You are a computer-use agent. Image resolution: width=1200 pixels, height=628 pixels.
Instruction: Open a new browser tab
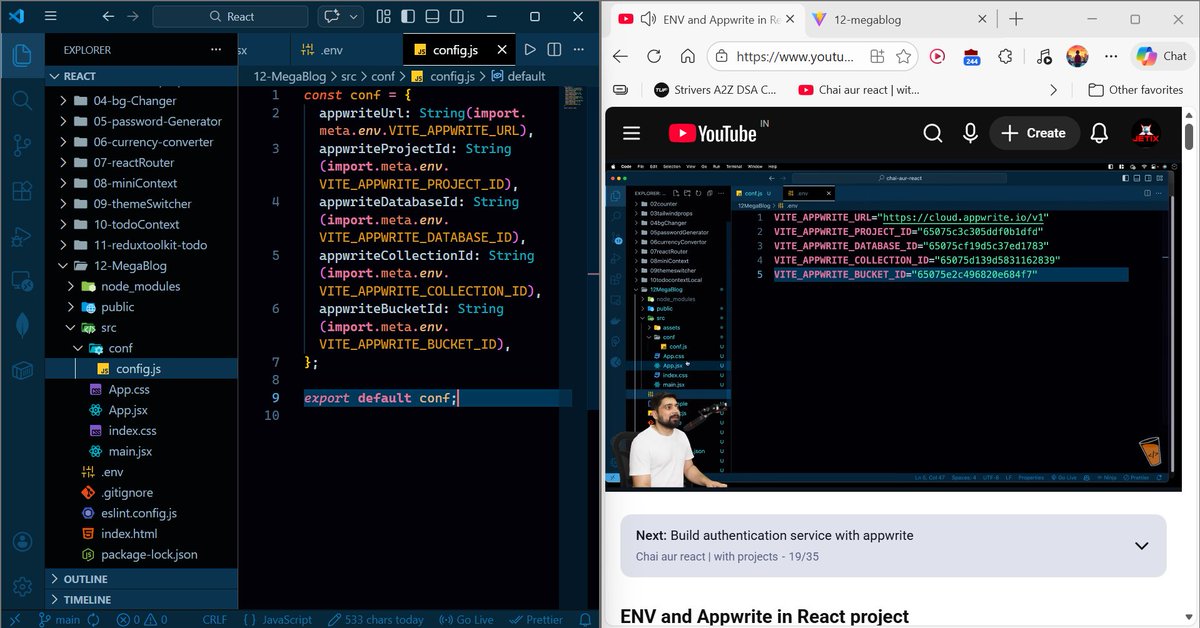coord(1016,19)
